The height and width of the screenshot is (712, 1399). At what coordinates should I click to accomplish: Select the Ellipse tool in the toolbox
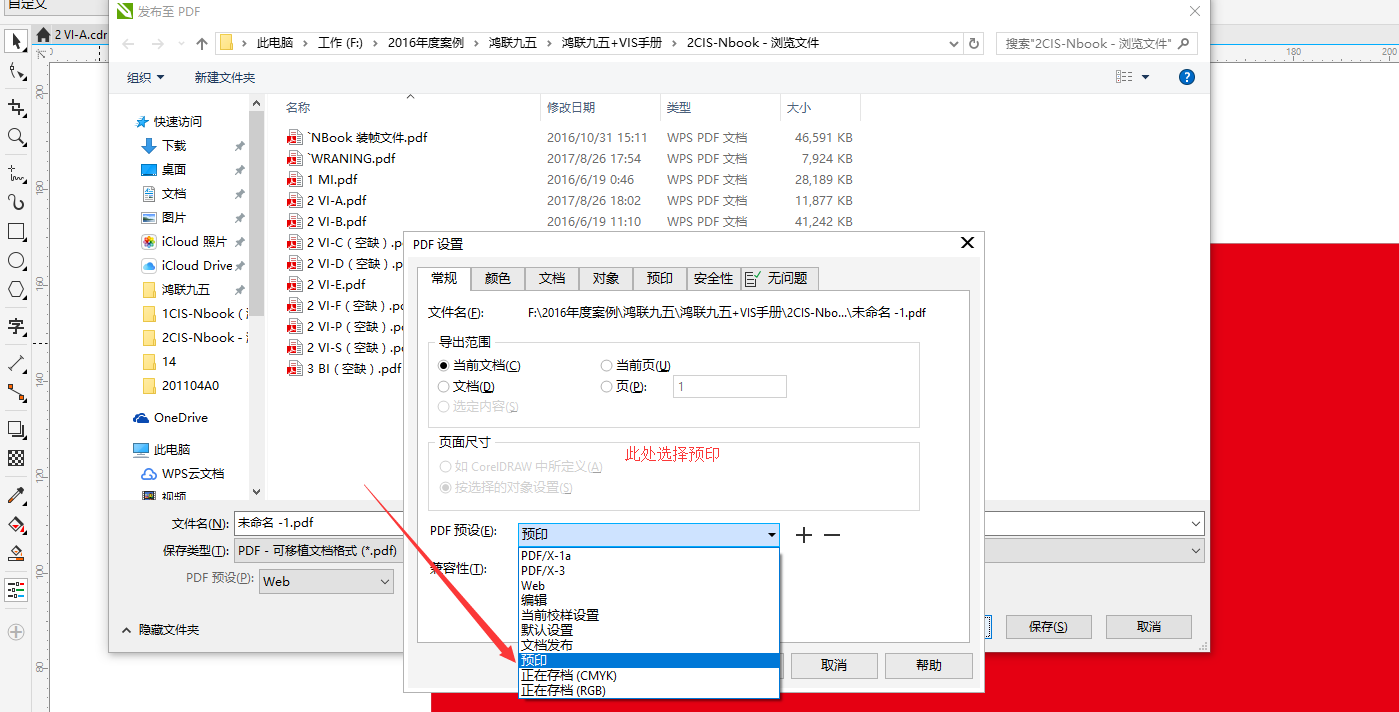click(16, 261)
